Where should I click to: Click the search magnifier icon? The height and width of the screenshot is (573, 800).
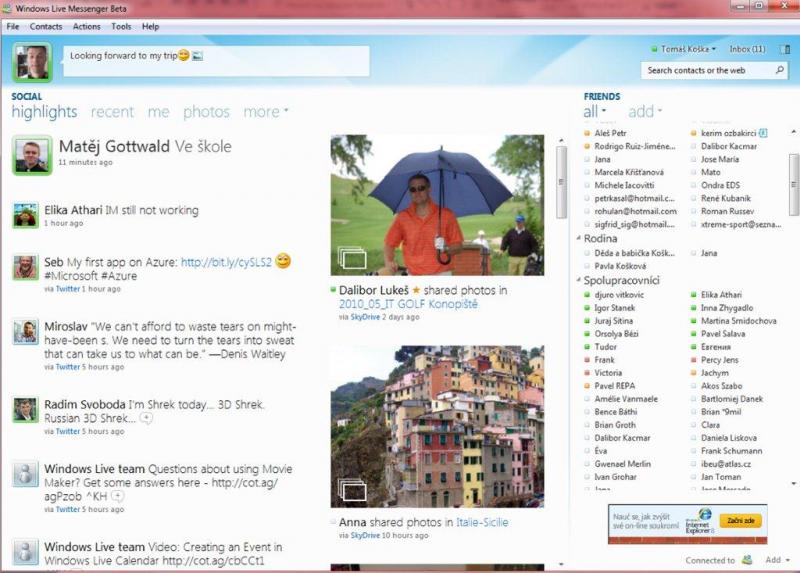[x=780, y=70]
